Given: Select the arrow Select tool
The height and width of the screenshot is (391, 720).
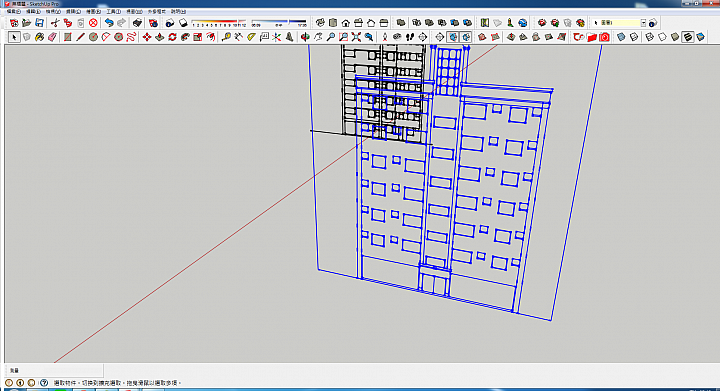Looking at the screenshot, I should tap(14, 37).
